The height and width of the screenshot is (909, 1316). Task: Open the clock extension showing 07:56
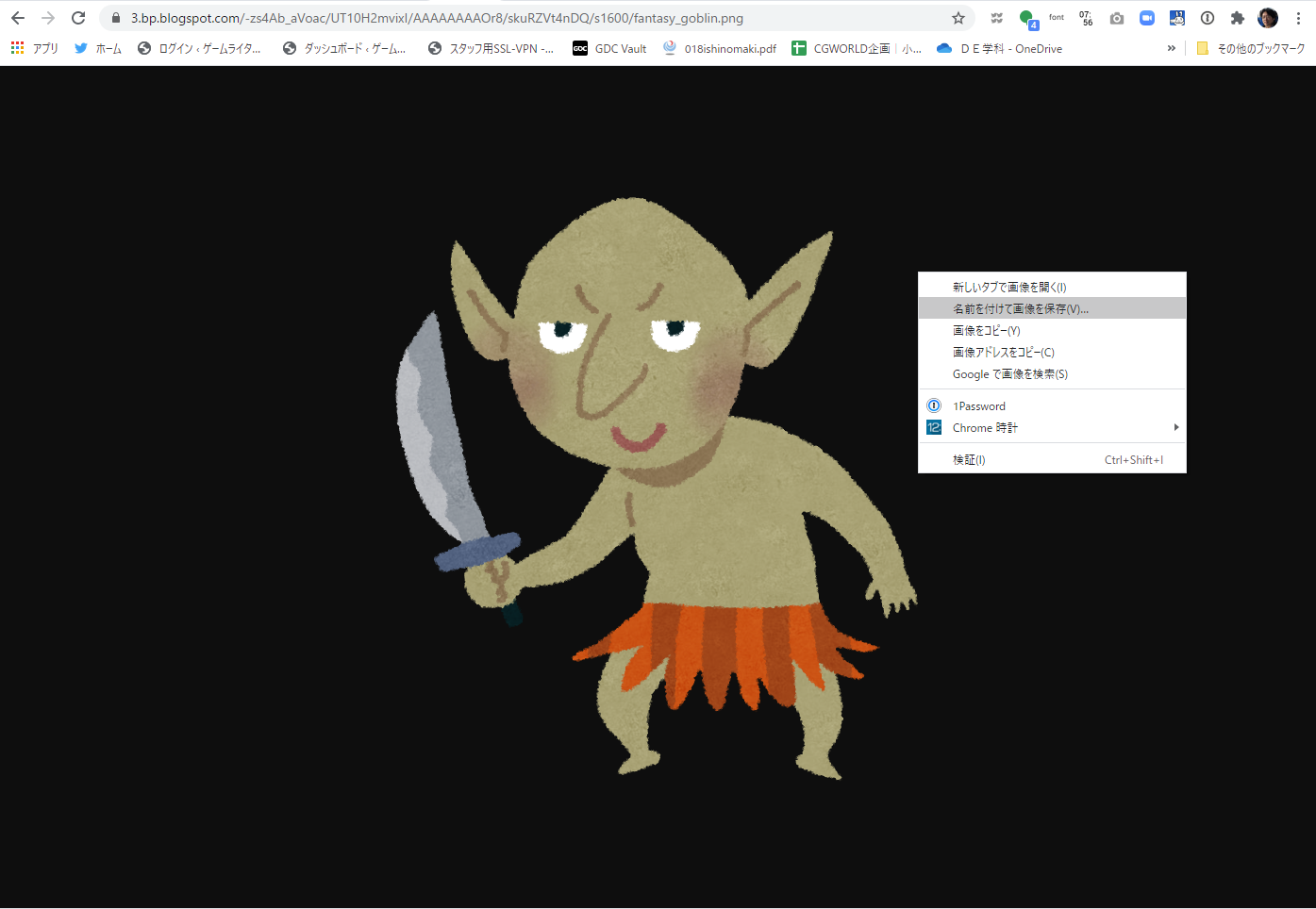click(x=1087, y=18)
